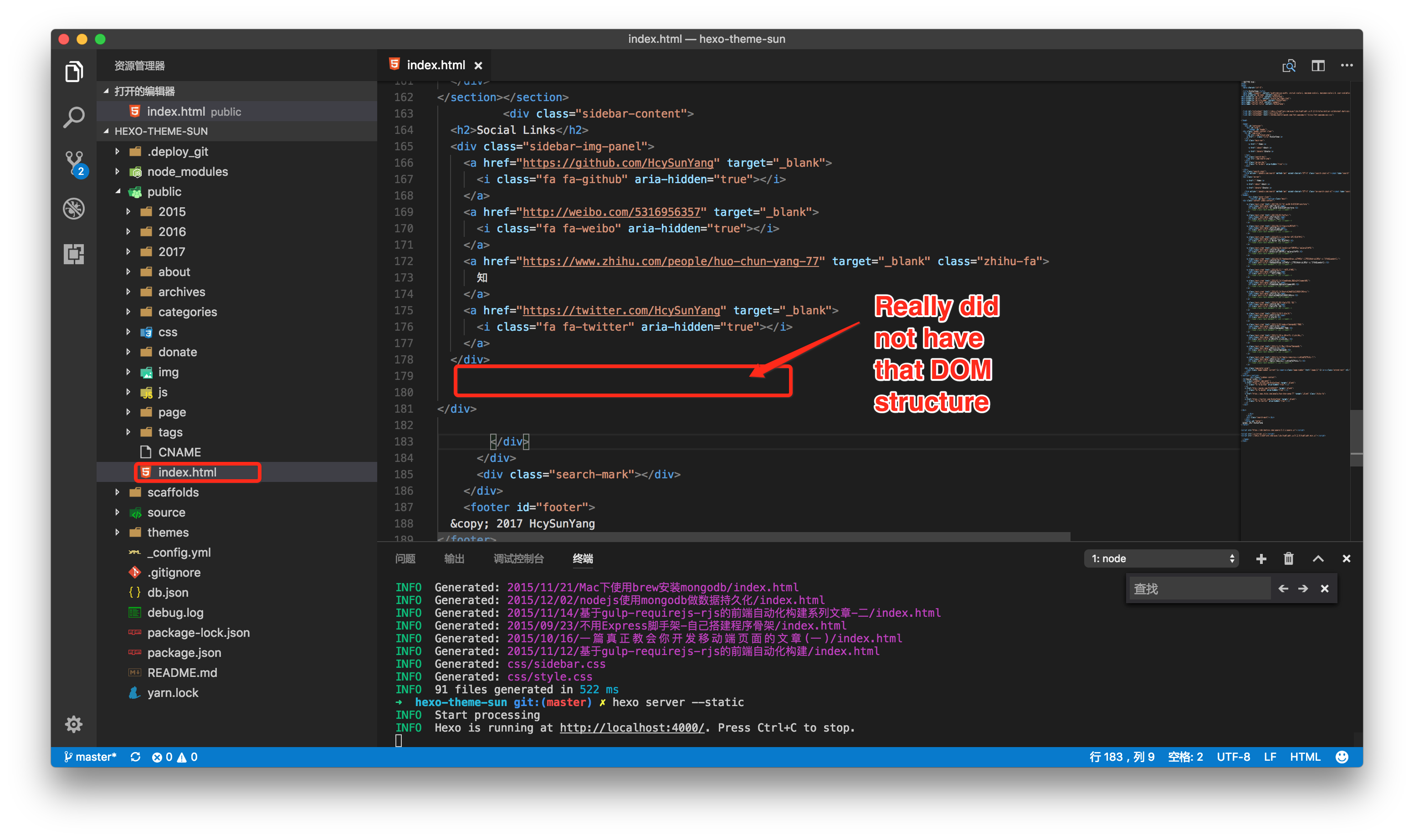The height and width of the screenshot is (840, 1414).
Task: Click the sync changes status icon
Action: pos(135,757)
